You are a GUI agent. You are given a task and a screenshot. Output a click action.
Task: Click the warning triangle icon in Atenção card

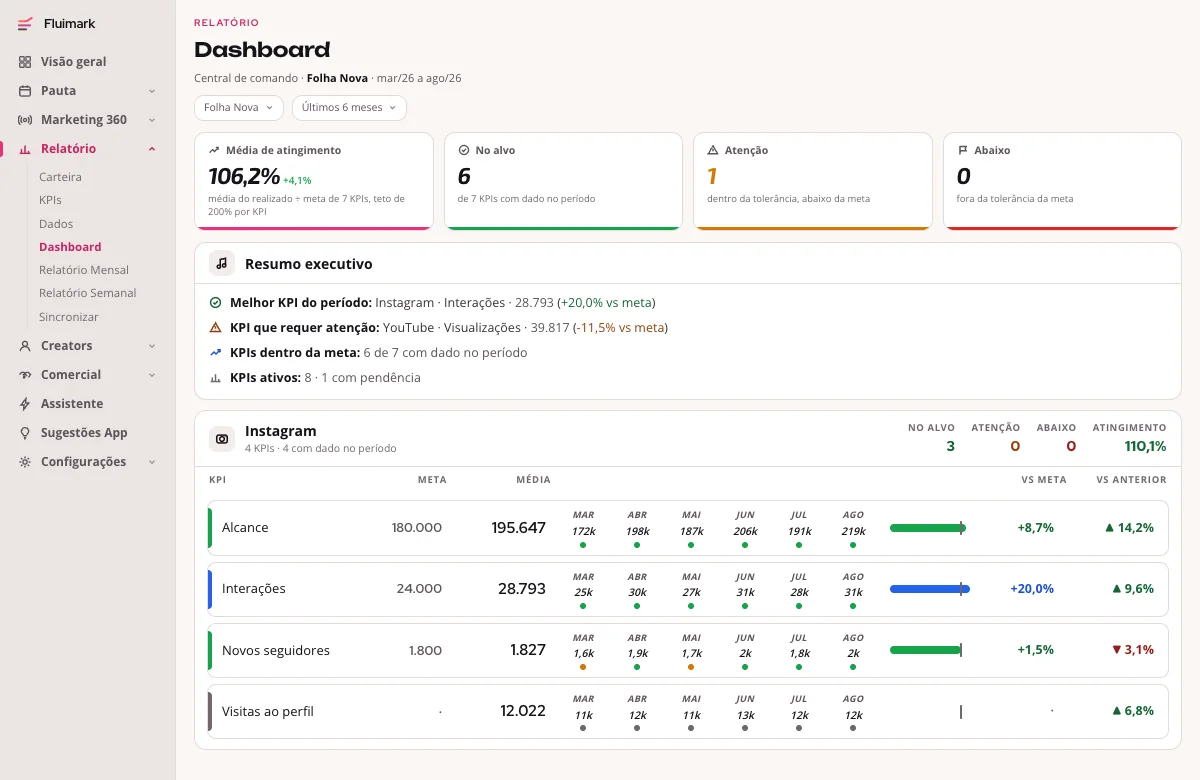point(713,150)
